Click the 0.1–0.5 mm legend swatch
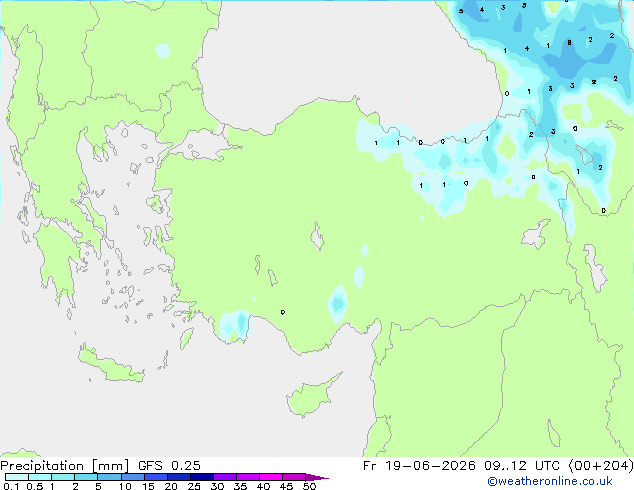 coord(17,477)
